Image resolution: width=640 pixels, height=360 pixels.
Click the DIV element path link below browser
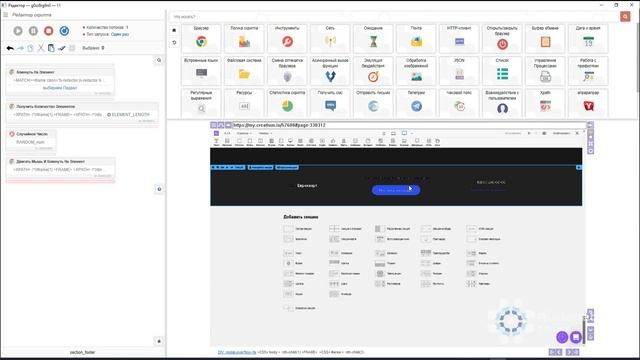click(x=237, y=352)
